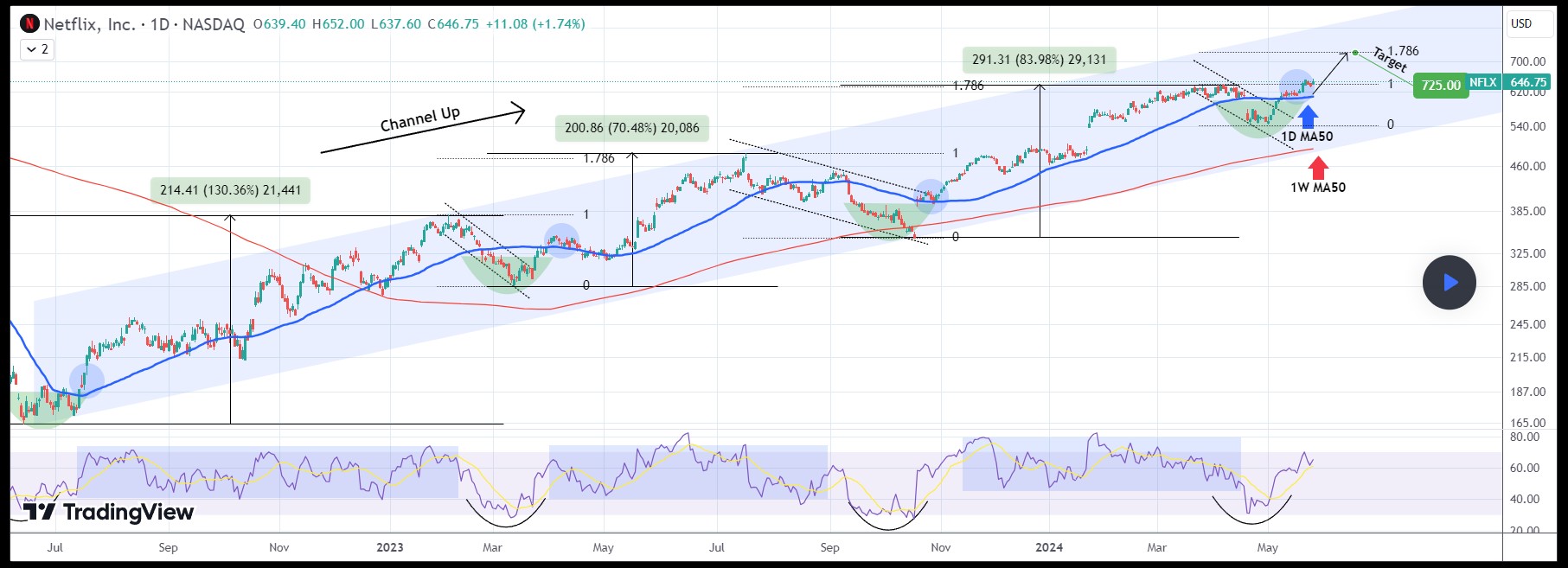Click the 187.00 price axis label
1568x568 pixels.
click(1527, 392)
